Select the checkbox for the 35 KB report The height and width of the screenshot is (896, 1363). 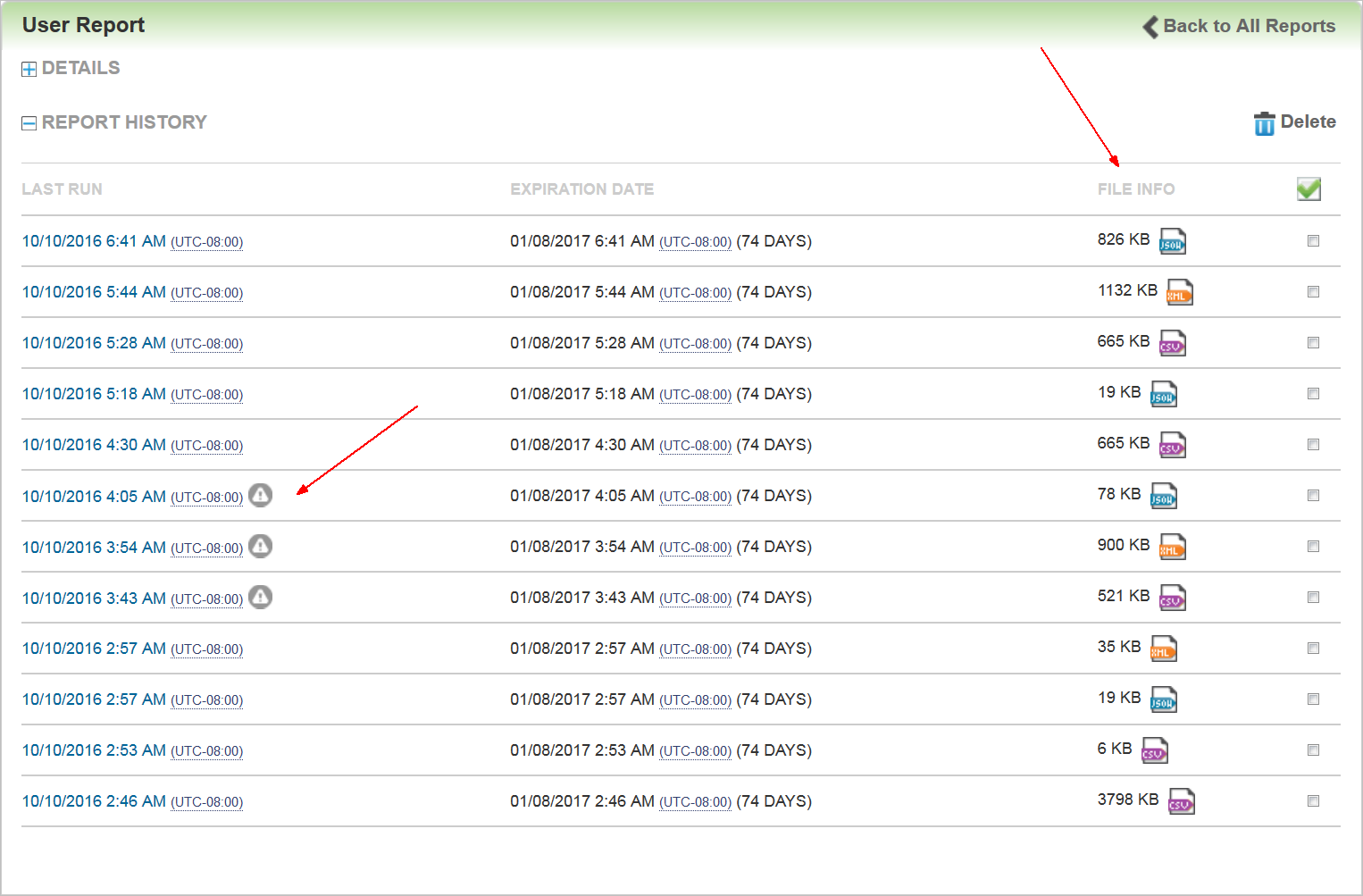tap(1313, 648)
